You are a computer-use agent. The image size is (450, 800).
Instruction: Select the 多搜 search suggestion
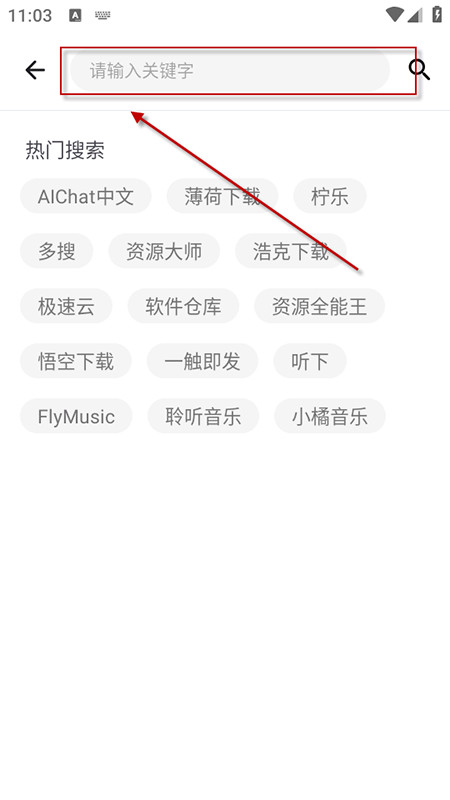[x=57, y=251]
